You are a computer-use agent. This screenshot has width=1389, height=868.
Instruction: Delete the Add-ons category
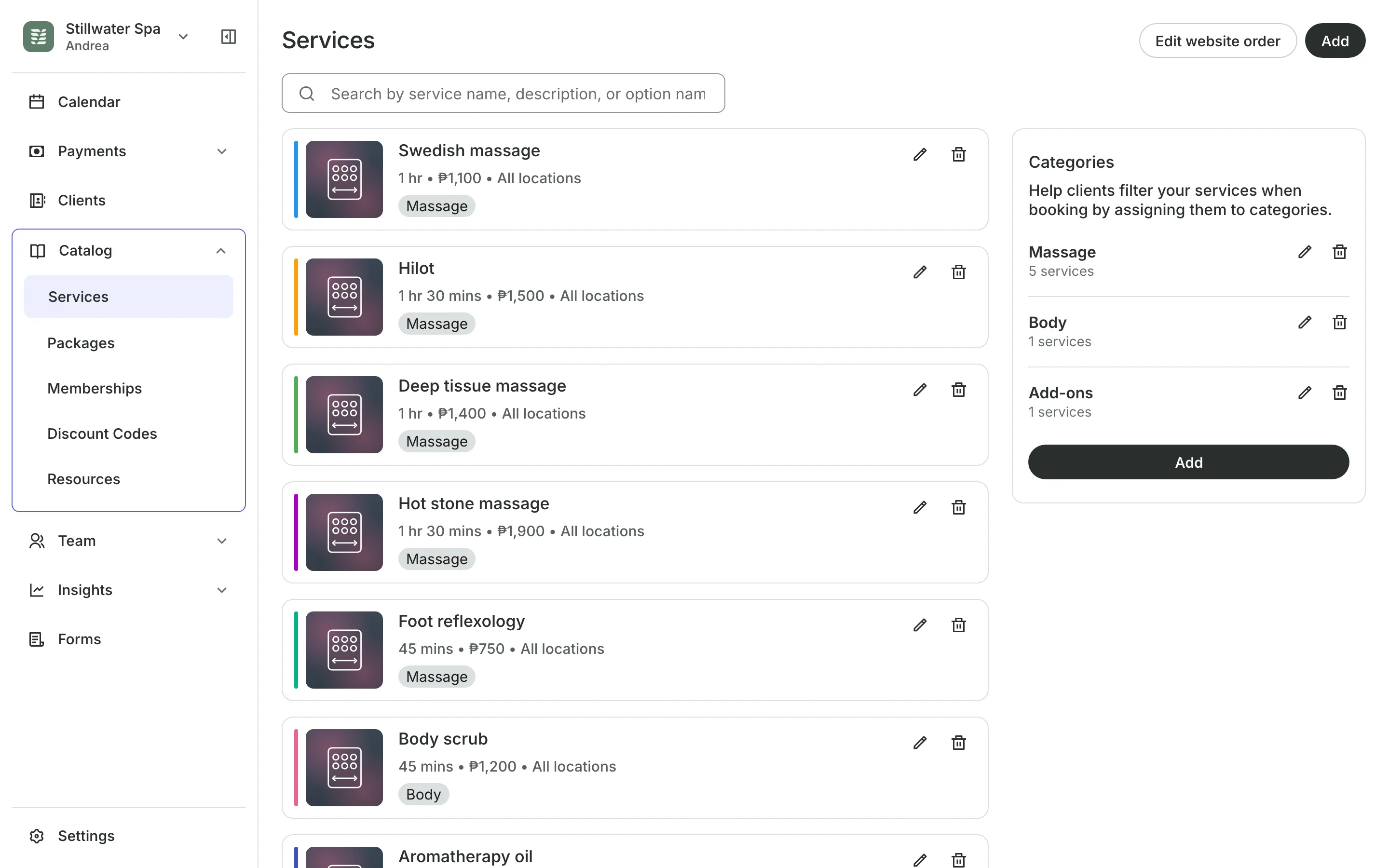(x=1339, y=393)
